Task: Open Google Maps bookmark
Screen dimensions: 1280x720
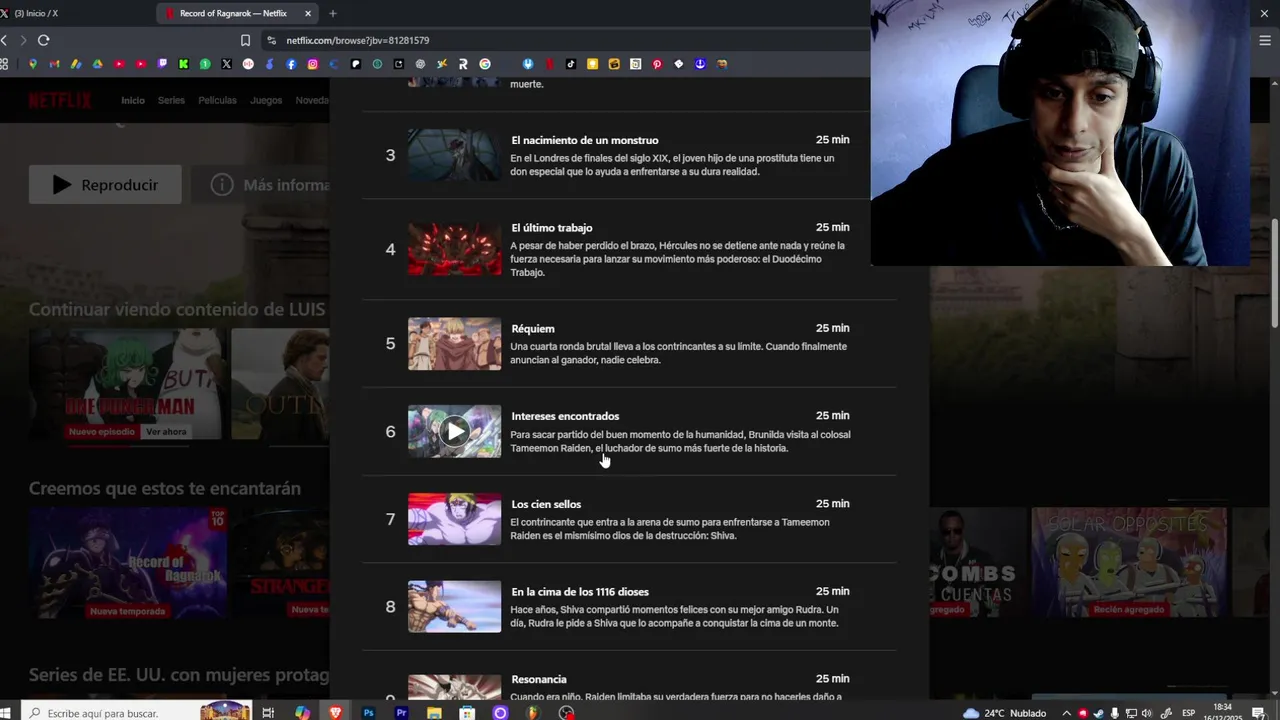Action: (x=32, y=64)
